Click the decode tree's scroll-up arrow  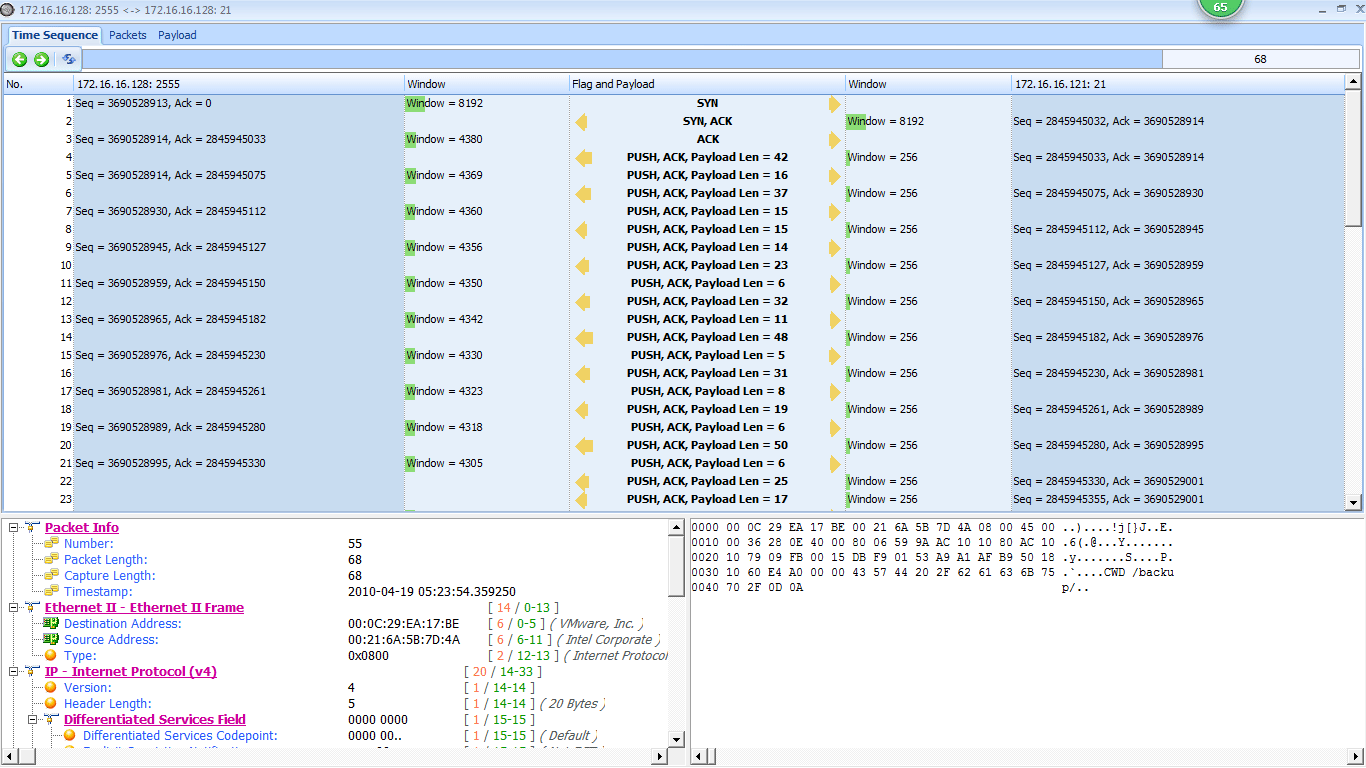point(676,527)
